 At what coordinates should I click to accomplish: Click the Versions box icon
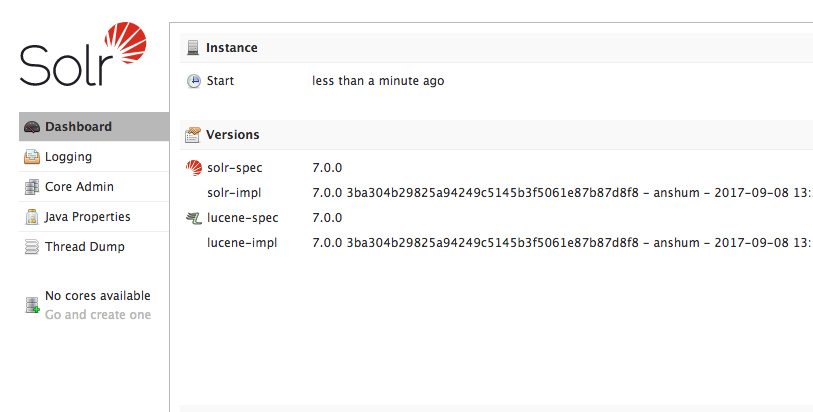193,135
